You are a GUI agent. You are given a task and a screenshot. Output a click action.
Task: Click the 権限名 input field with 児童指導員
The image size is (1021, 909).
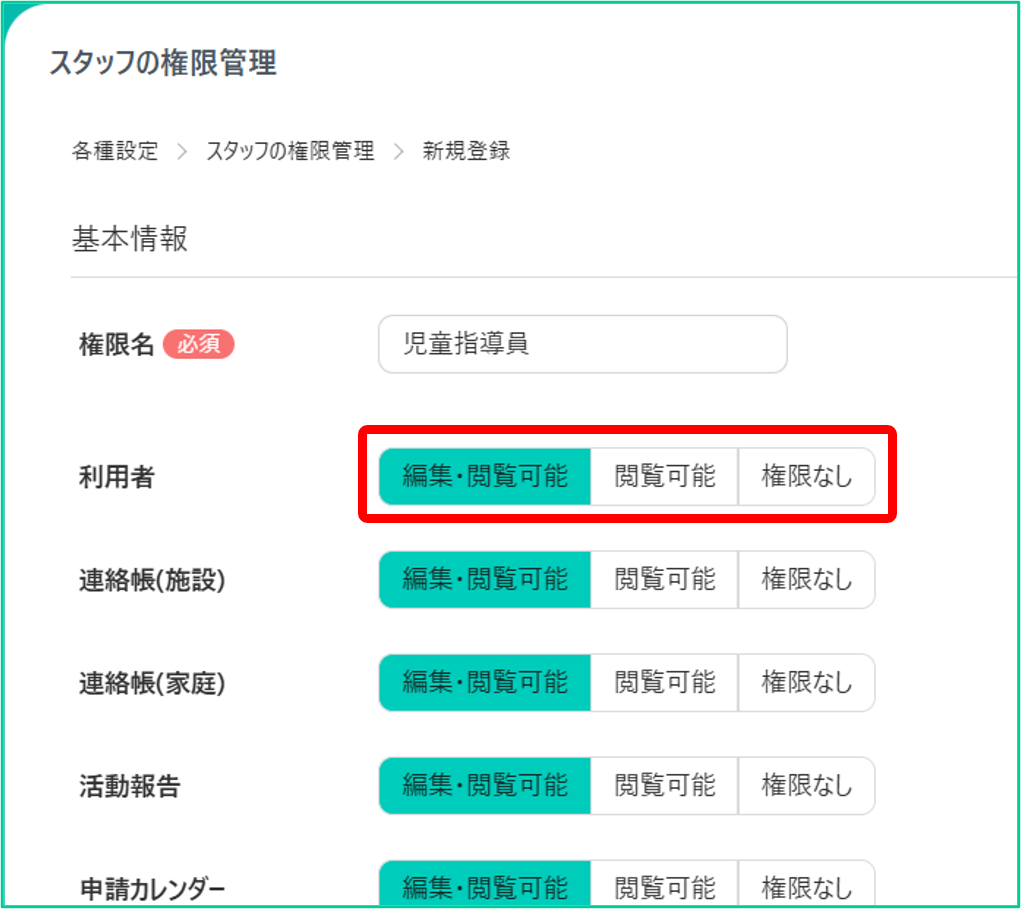coord(583,344)
